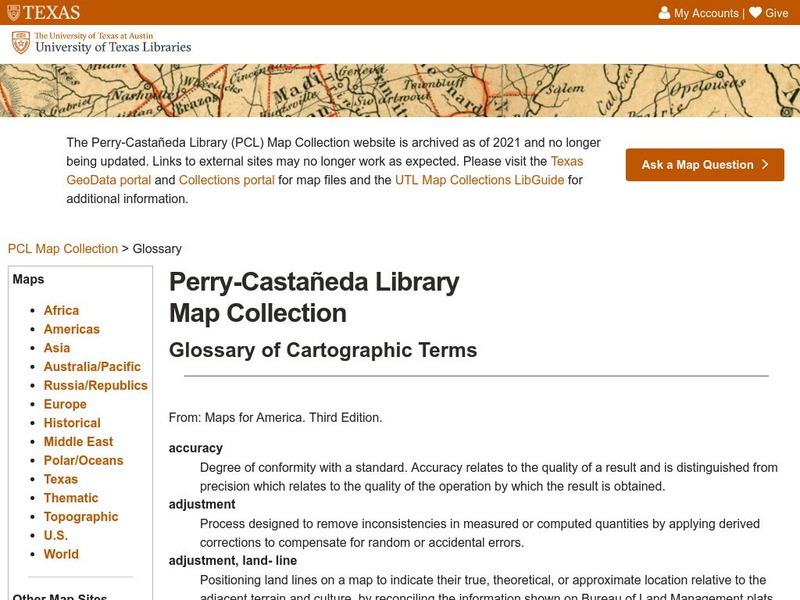Click the 'adjustment' glossary term

click(202, 504)
